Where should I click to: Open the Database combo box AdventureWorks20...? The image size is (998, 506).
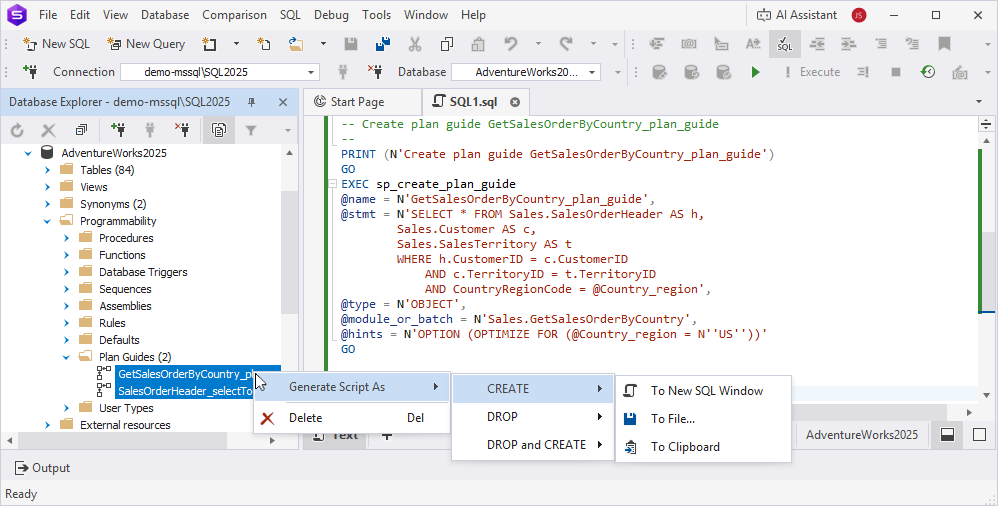(526, 72)
